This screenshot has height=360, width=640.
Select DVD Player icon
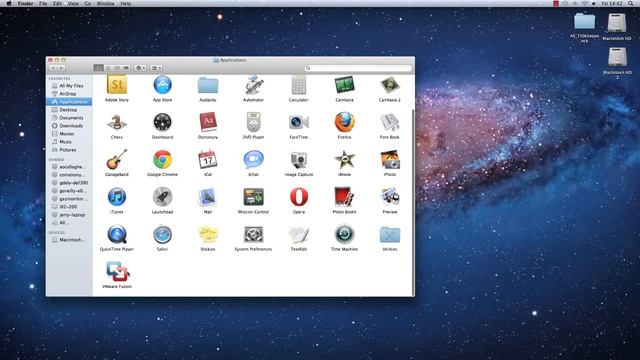[x=253, y=122]
